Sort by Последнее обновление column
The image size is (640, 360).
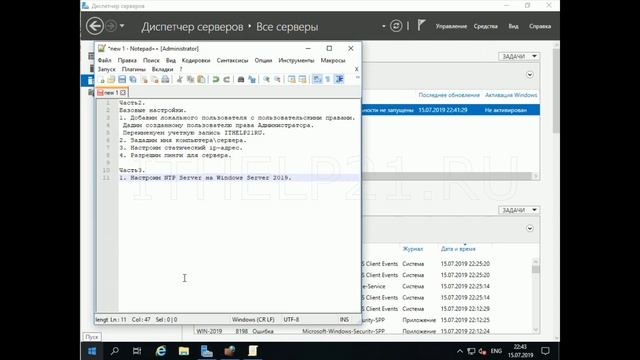449,95
